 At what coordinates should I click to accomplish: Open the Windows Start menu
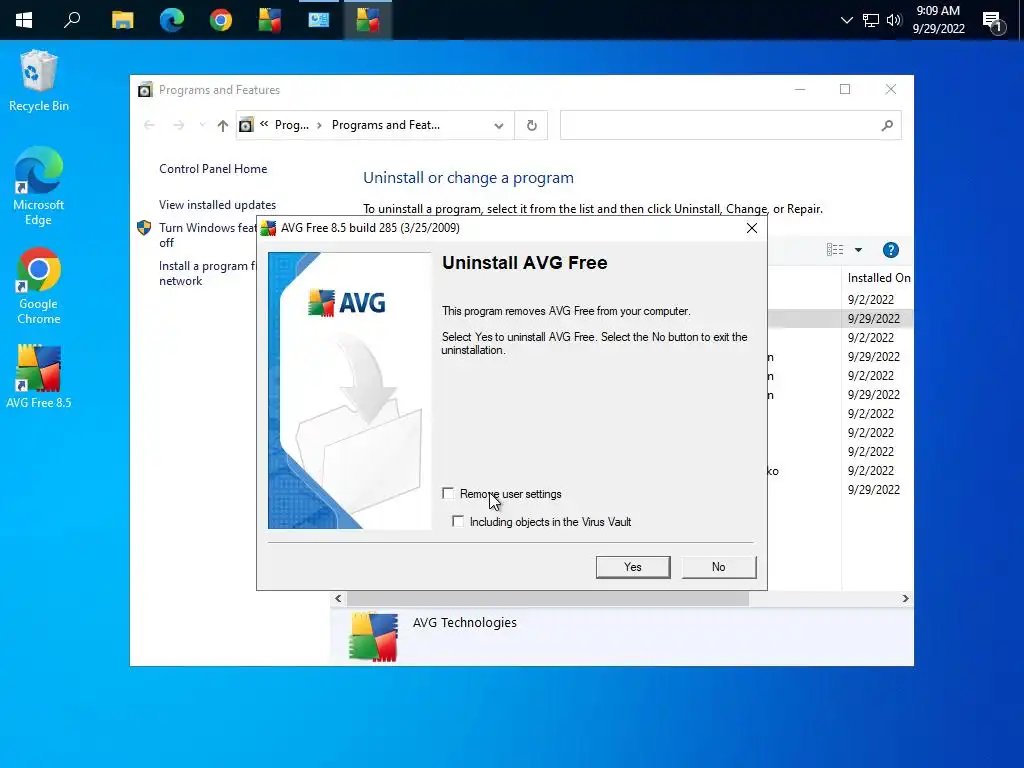click(24, 20)
